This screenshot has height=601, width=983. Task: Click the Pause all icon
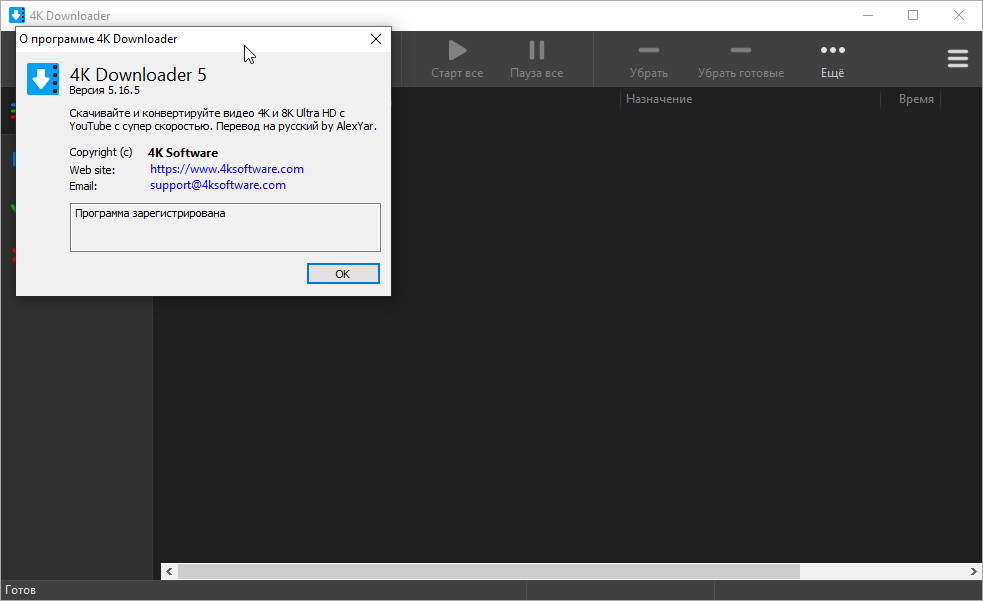(x=537, y=50)
